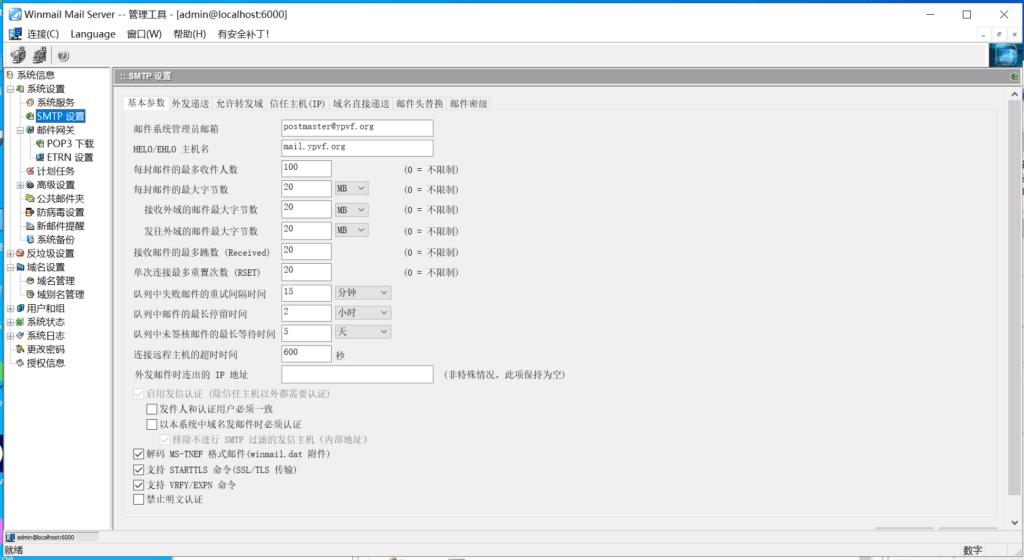Click the 邮件系统管理员邮箱 input field
1024x560 pixels.
(x=357, y=128)
